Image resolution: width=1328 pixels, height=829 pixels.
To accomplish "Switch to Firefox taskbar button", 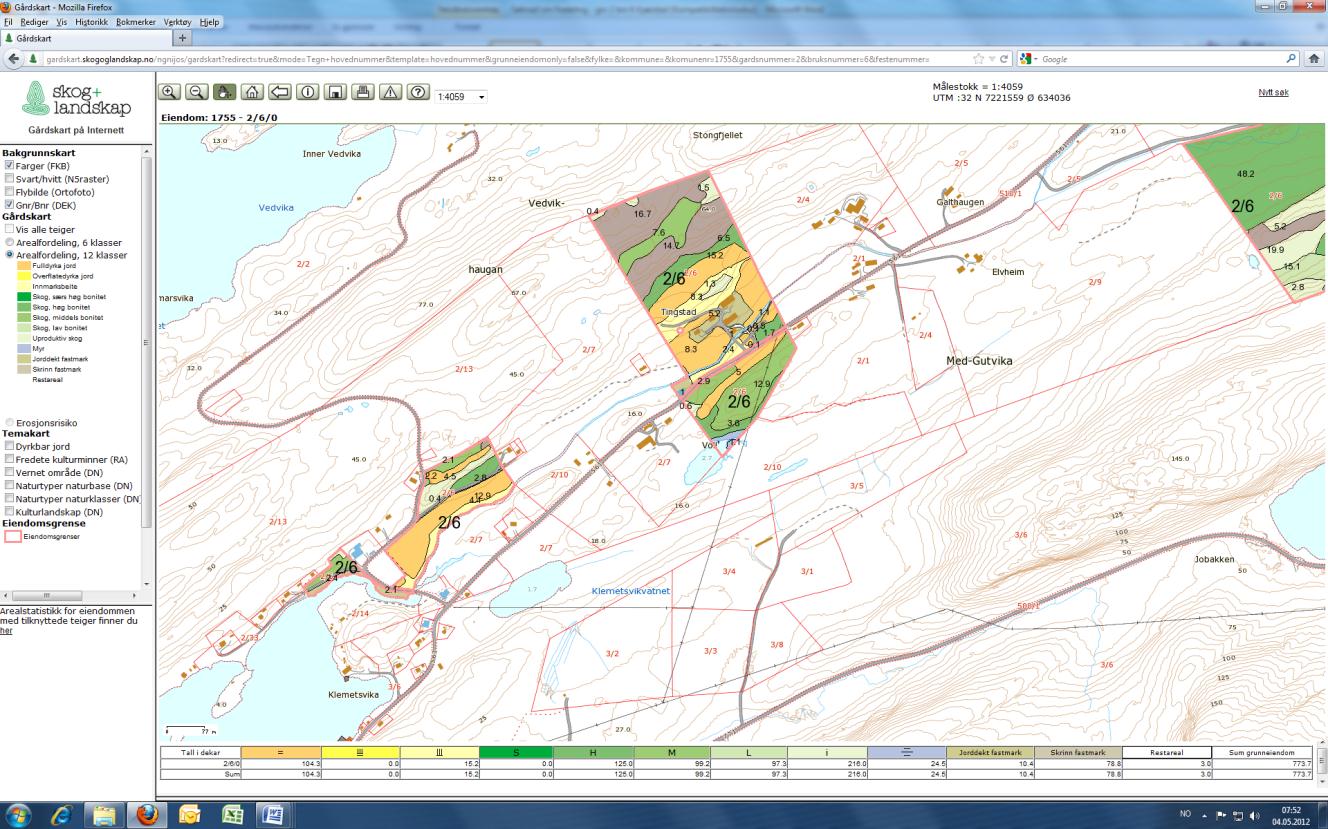I will (146, 814).
